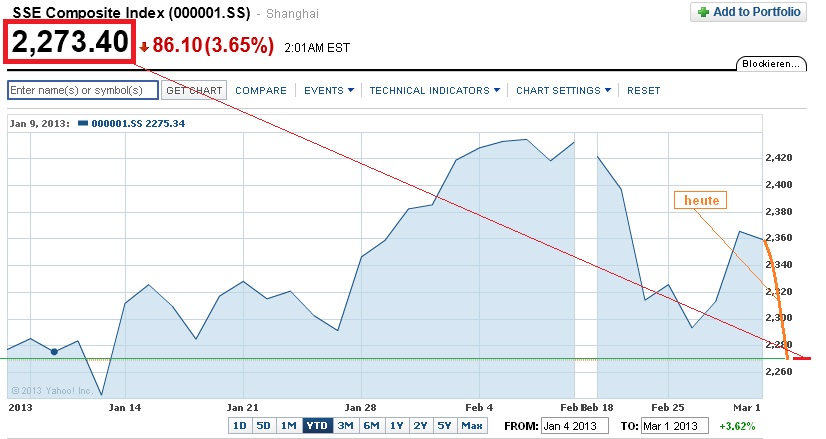
Task: Show the Max time range
Action: (x=473, y=426)
